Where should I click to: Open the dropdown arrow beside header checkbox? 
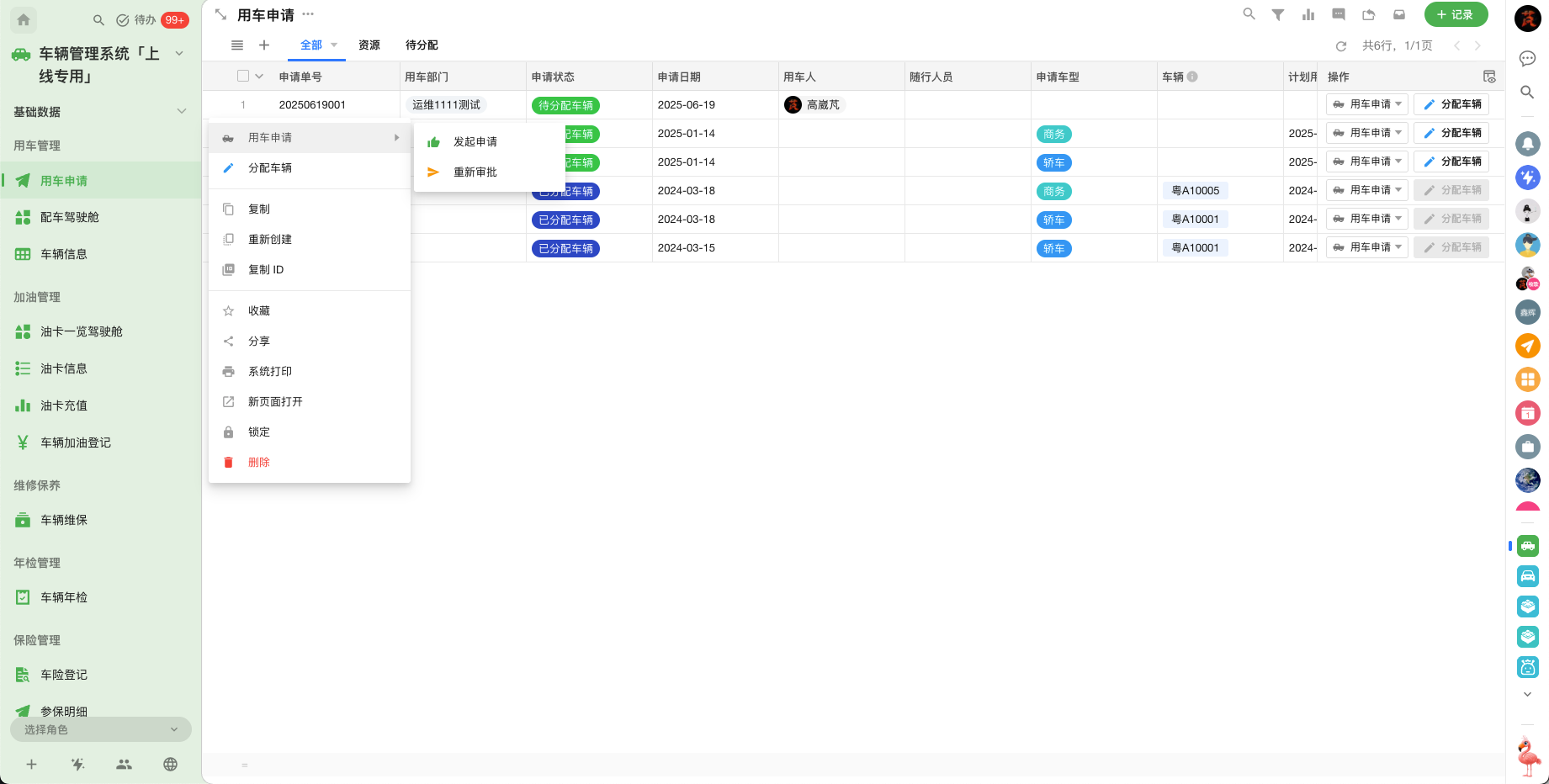[259, 76]
